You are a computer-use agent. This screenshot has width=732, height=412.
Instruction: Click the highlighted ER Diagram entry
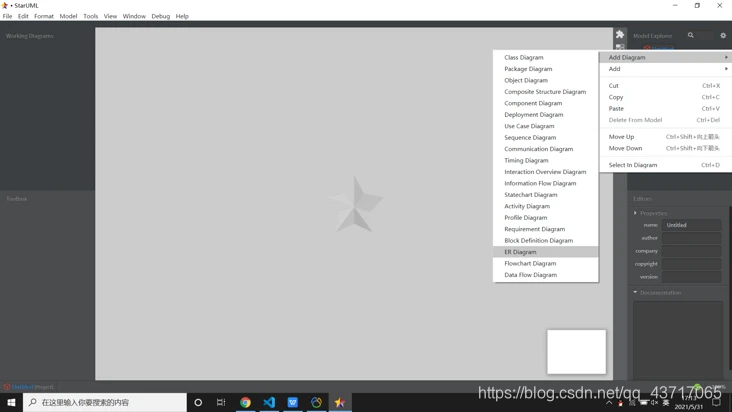click(x=546, y=251)
